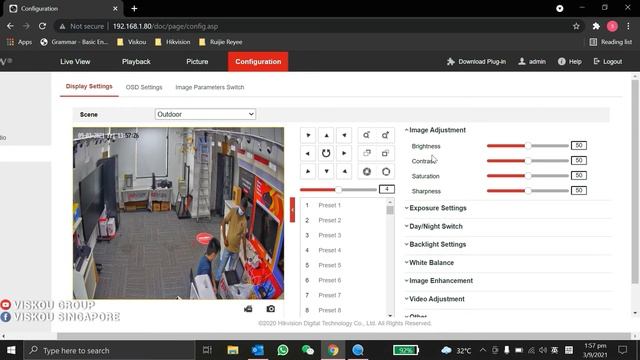
Task: Reload the browser page
Action: tap(42, 26)
